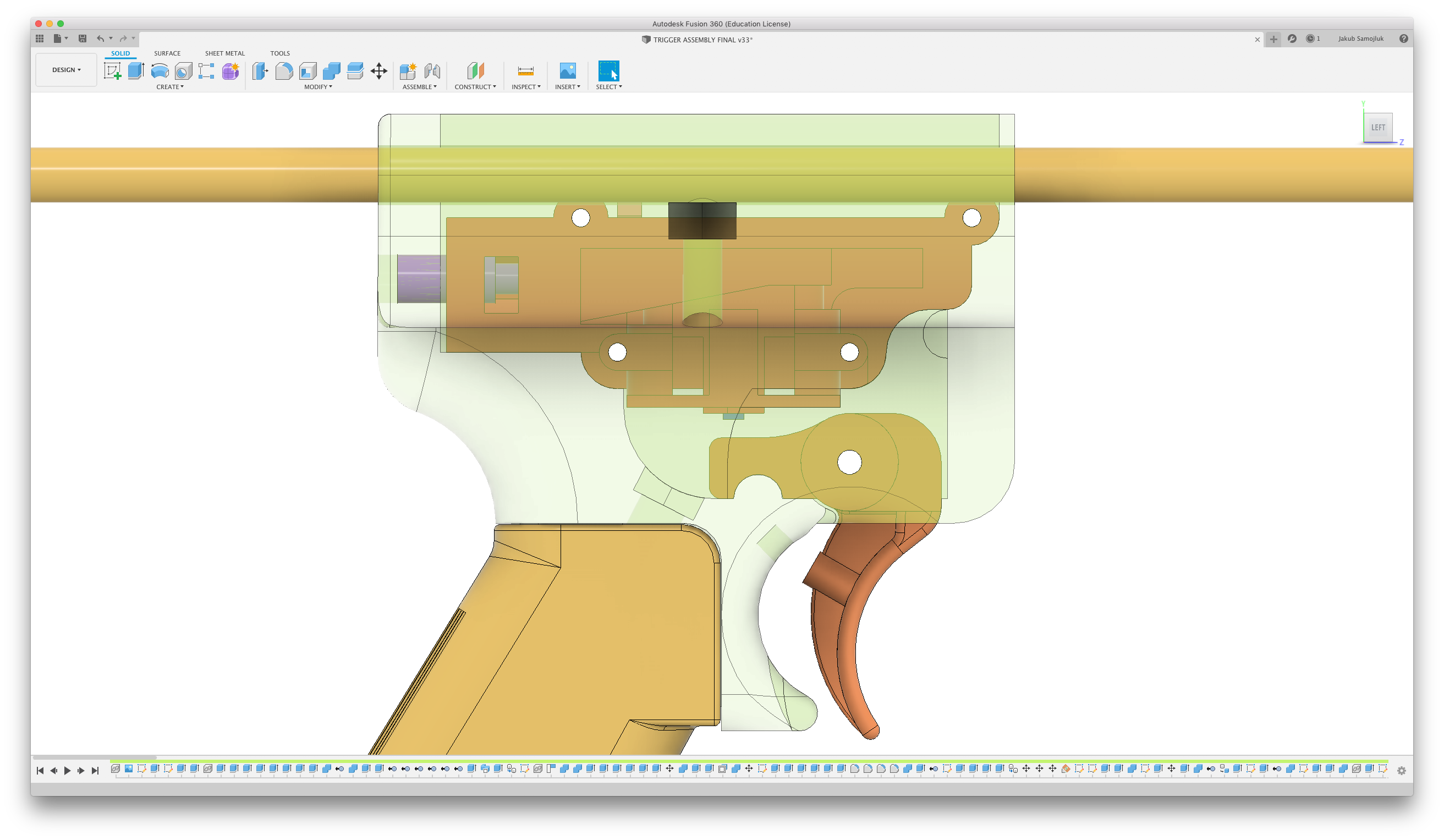The height and width of the screenshot is (840, 1444).
Task: Click the Move/Copy arrows icon
Action: [x=379, y=71]
